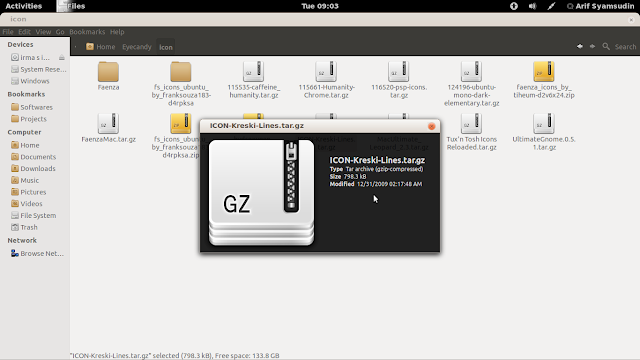Navigate to Home in path bar
The image size is (640, 360).
100,47
